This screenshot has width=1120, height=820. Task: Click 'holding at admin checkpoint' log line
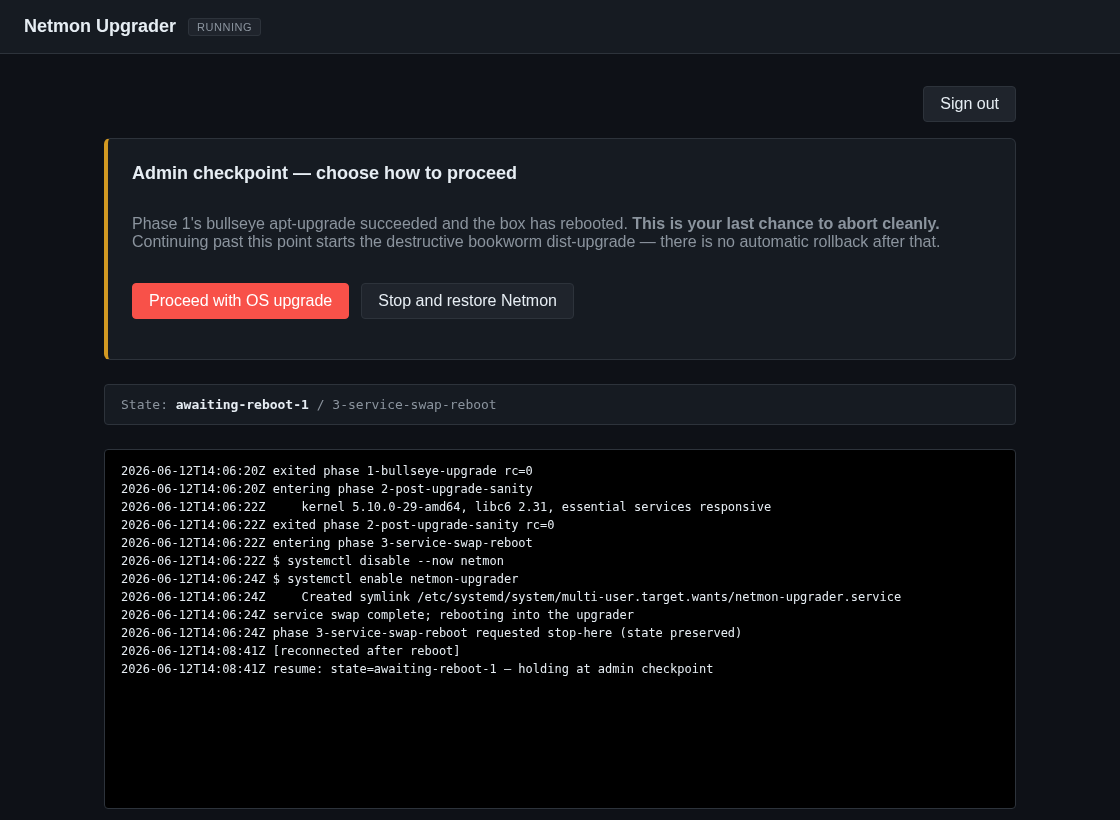tap(417, 669)
